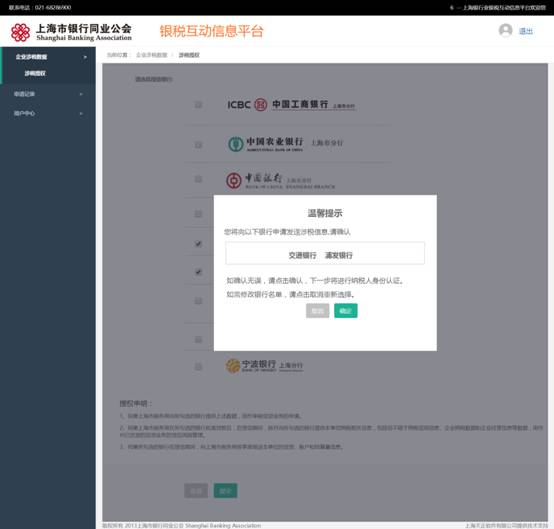Click the ICBC bank logo
554x529 pixels.
coord(291,105)
